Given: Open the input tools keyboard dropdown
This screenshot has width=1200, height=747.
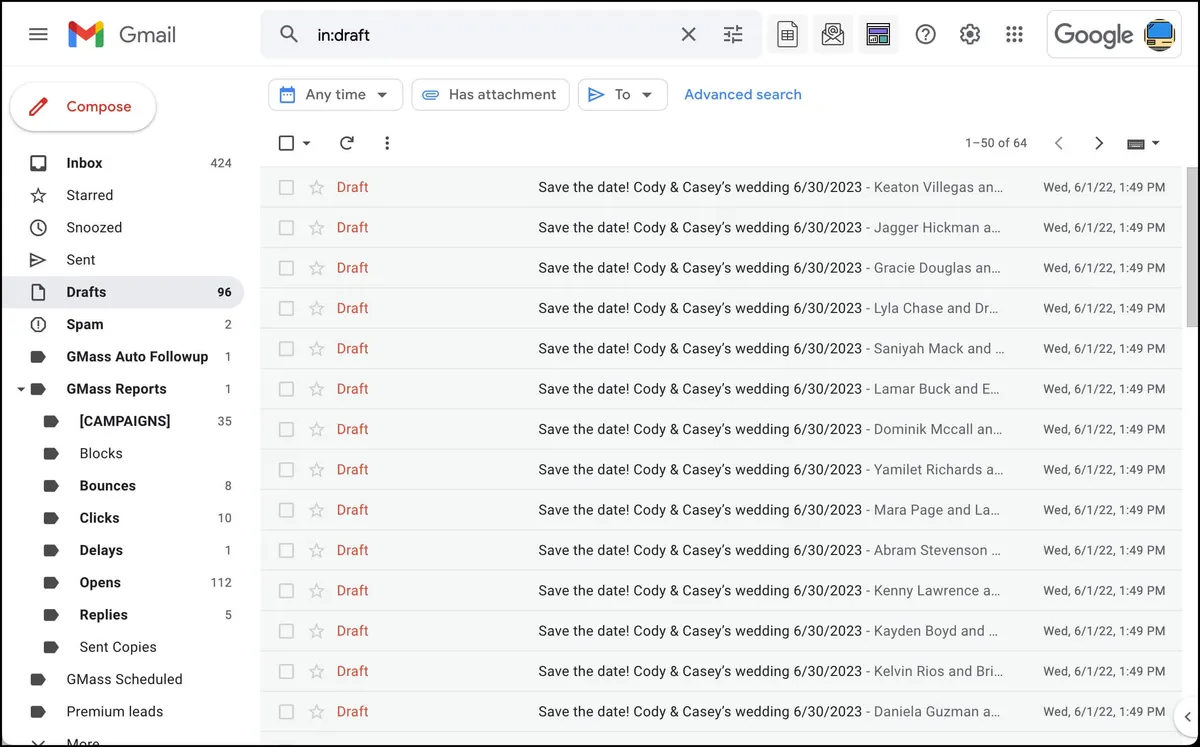Looking at the screenshot, I should coord(1143,143).
